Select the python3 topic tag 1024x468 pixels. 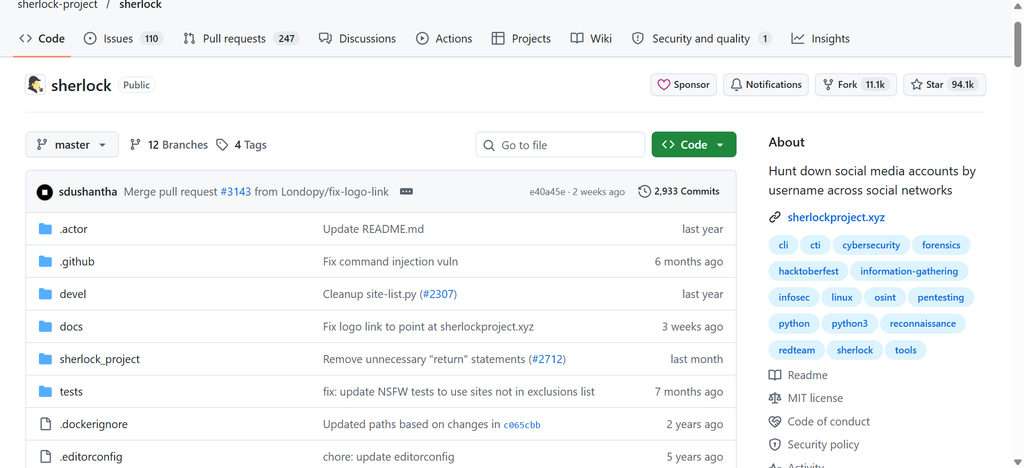click(x=850, y=324)
